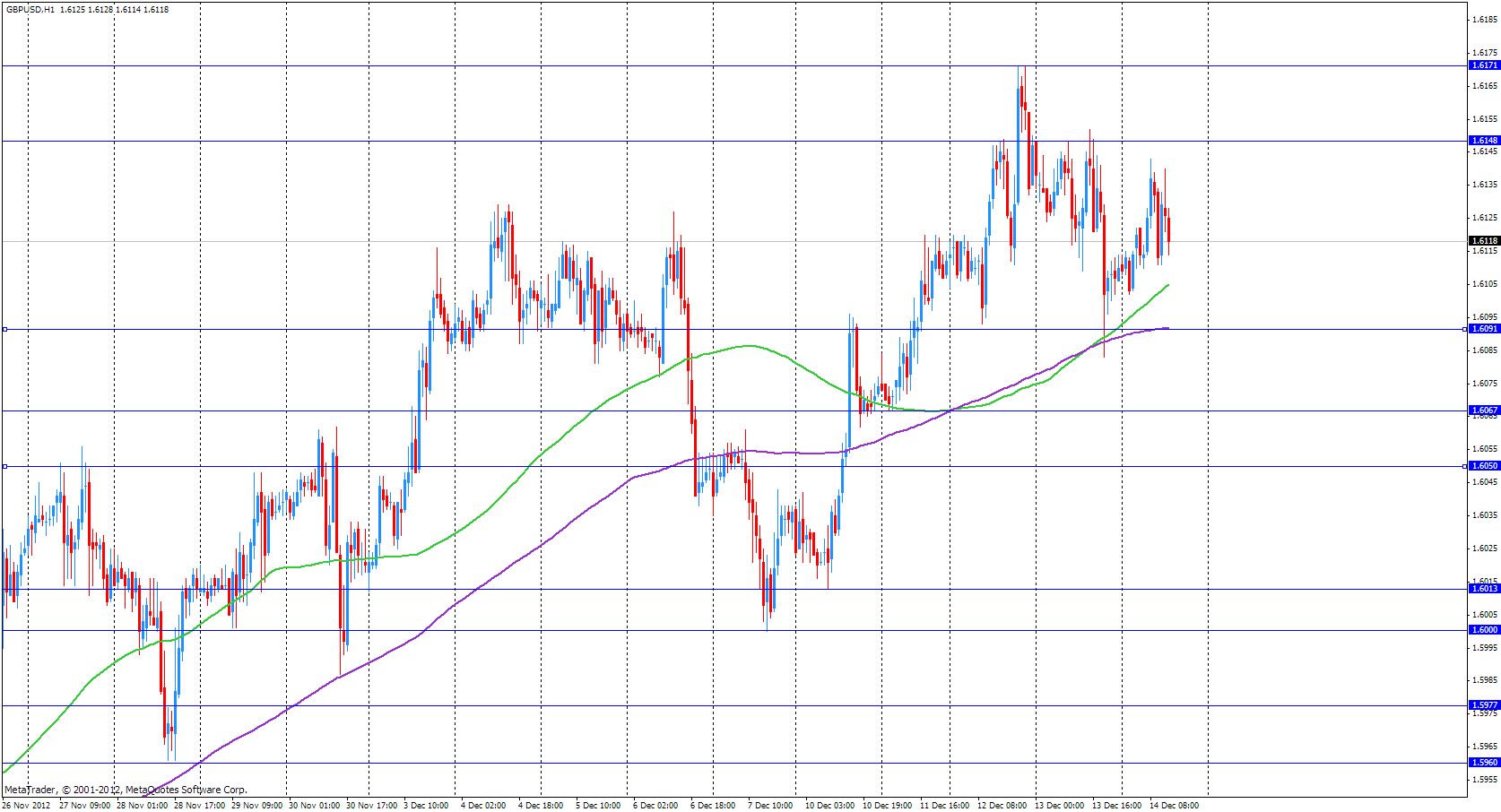Click the 1.5960 level tag on price axis
Screen dimensions: 1501x812
[x=1485, y=763]
